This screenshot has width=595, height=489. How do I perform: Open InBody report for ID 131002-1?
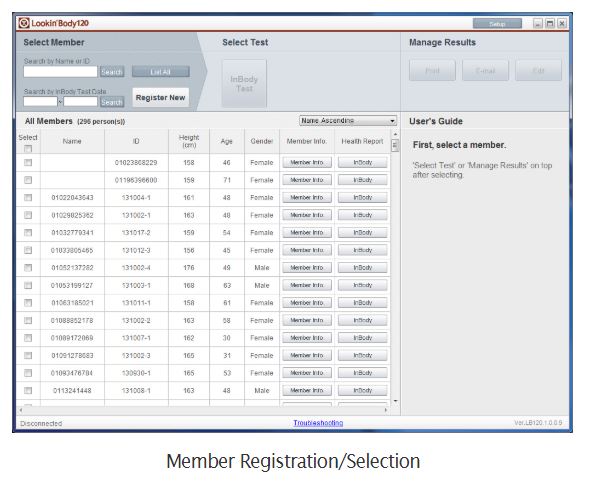363,215
